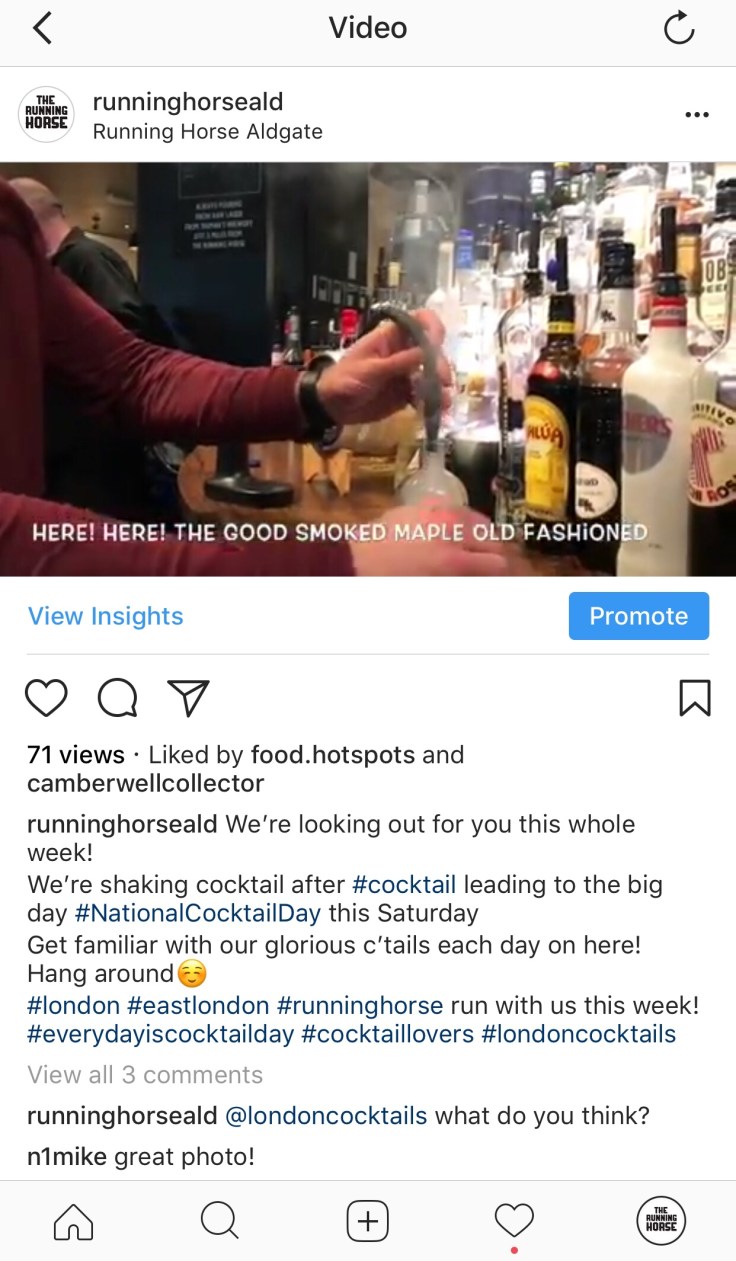This screenshot has height=1261, width=736.
Task: Open the three-dot post options menu
Action: (x=696, y=115)
